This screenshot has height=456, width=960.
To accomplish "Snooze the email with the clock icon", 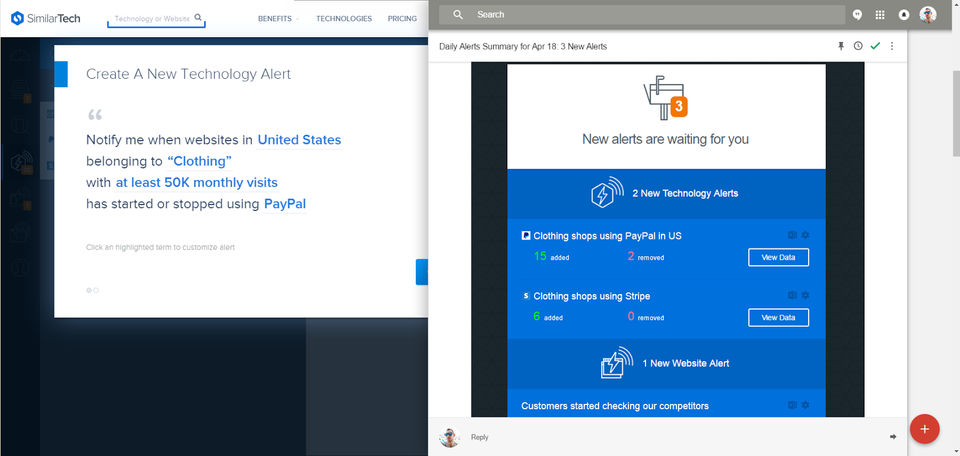I will point(858,46).
